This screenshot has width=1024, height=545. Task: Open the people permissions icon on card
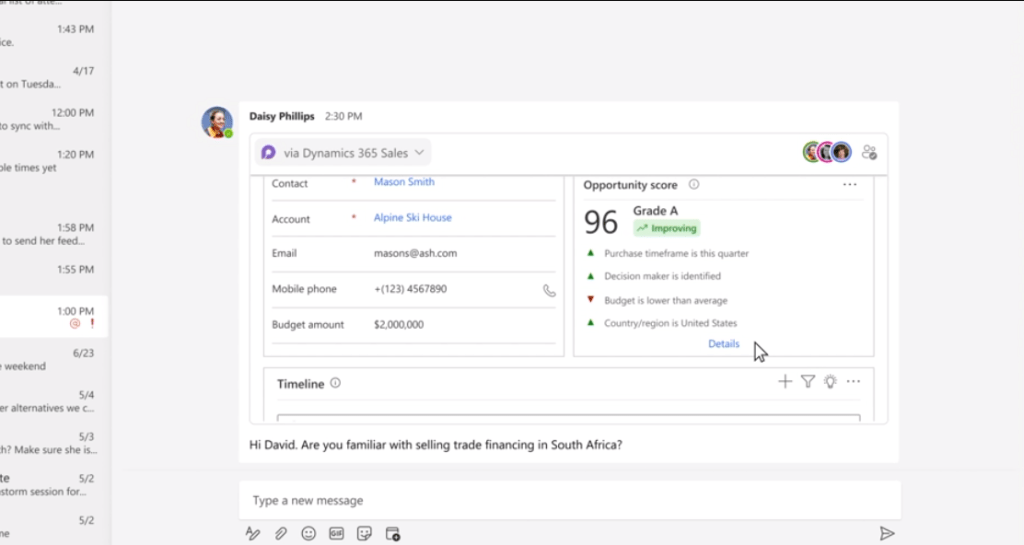869,152
